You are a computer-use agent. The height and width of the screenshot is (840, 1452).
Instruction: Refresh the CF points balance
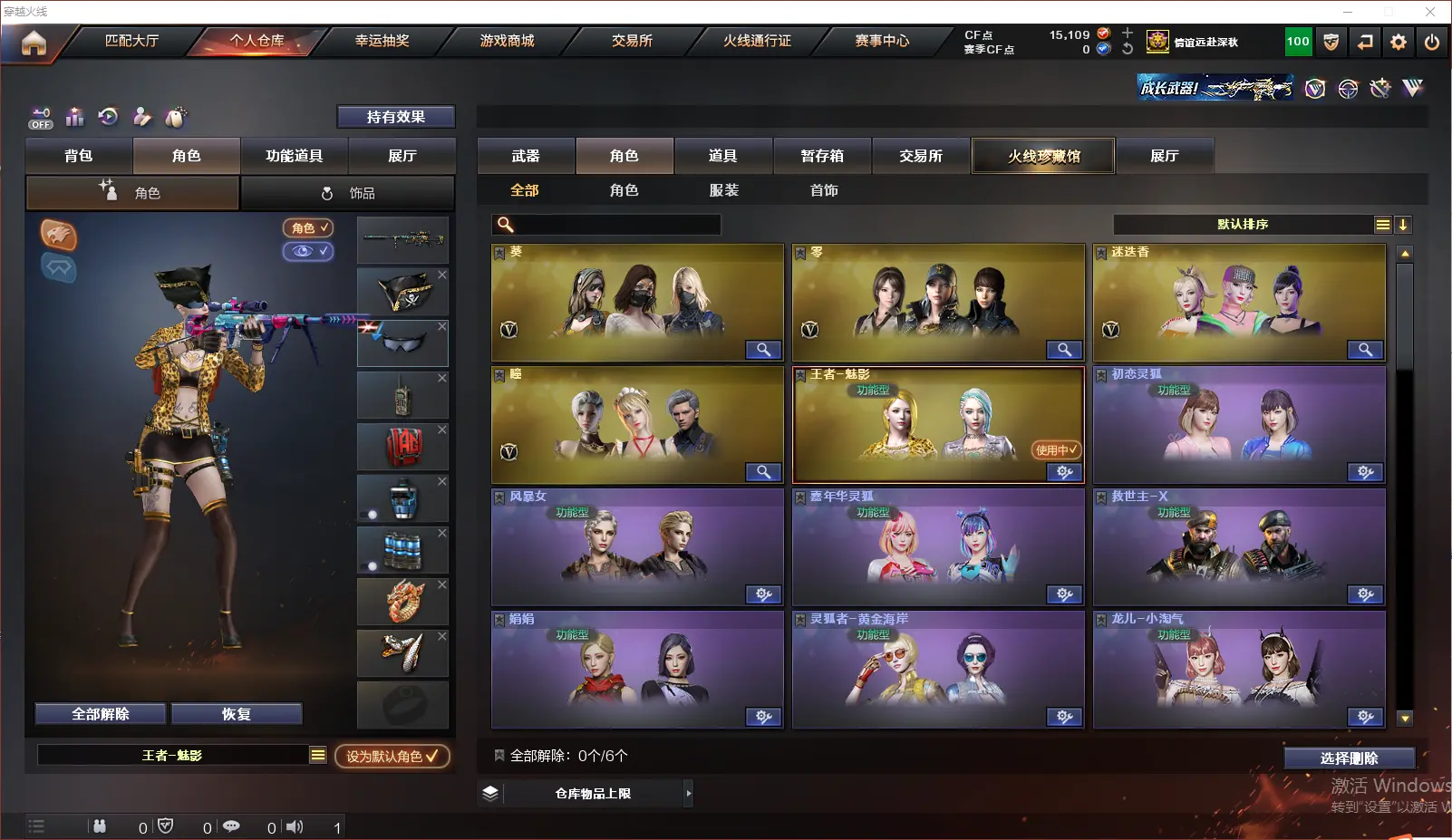pyautogui.click(x=1128, y=49)
